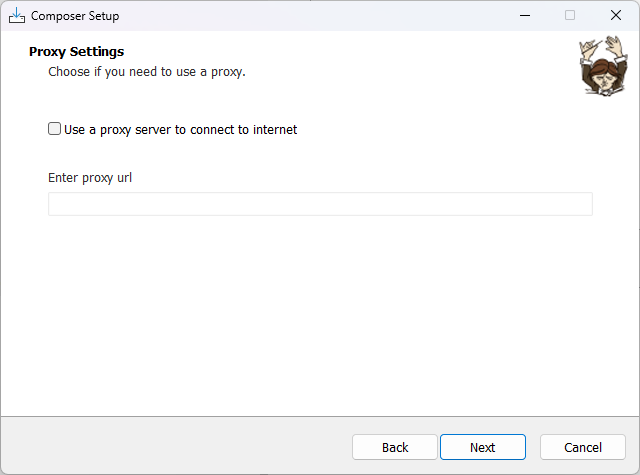Minimize the Composer Setup window
The image size is (640, 475).
(525, 16)
